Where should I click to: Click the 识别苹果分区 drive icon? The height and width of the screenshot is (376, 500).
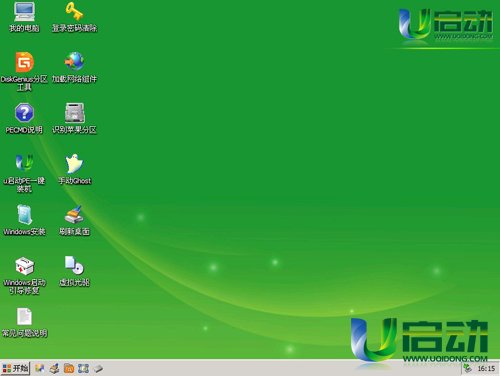pos(75,113)
